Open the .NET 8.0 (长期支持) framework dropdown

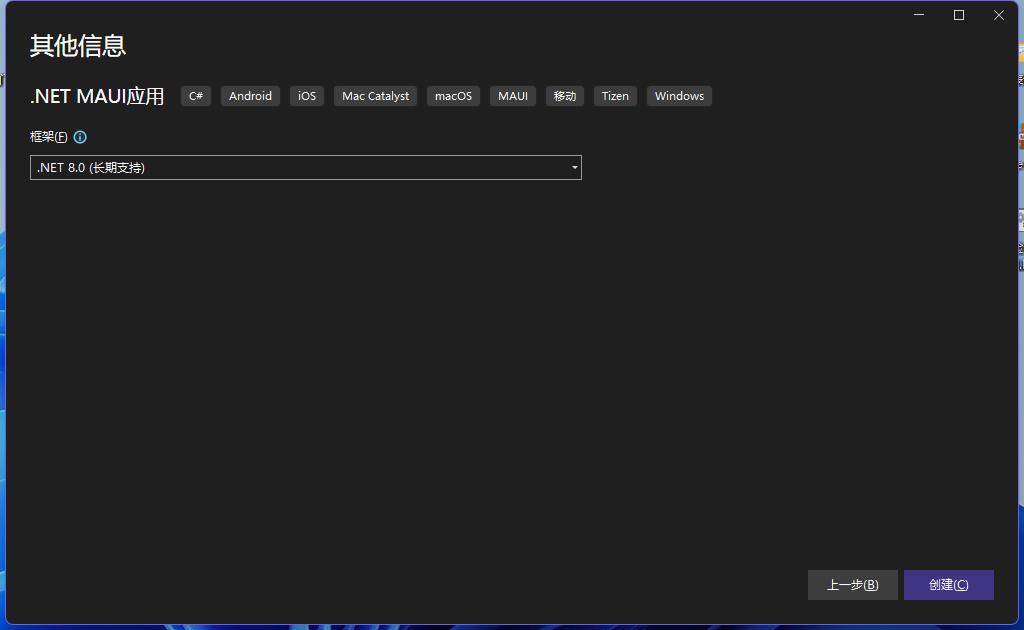tap(306, 168)
